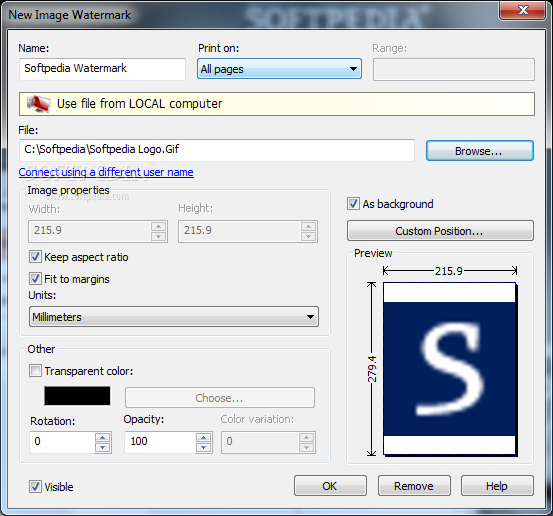The width and height of the screenshot is (553, 516).
Task: Click the Color variation value field
Action: click(x=260, y=442)
